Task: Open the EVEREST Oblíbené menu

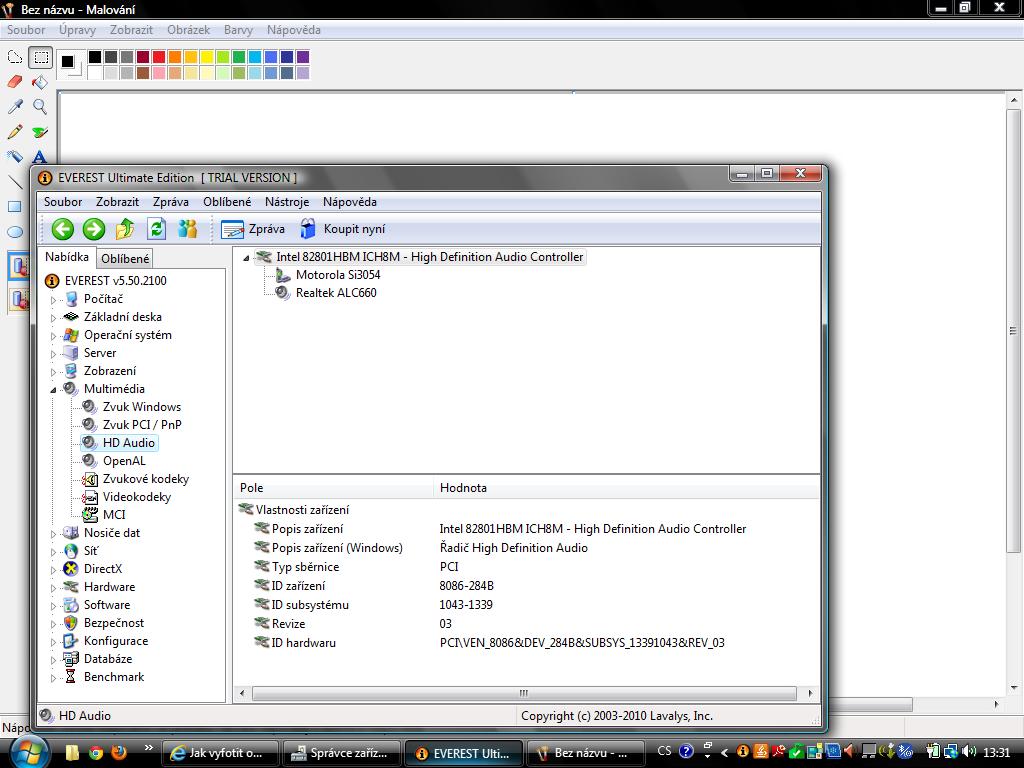Action: [227, 202]
